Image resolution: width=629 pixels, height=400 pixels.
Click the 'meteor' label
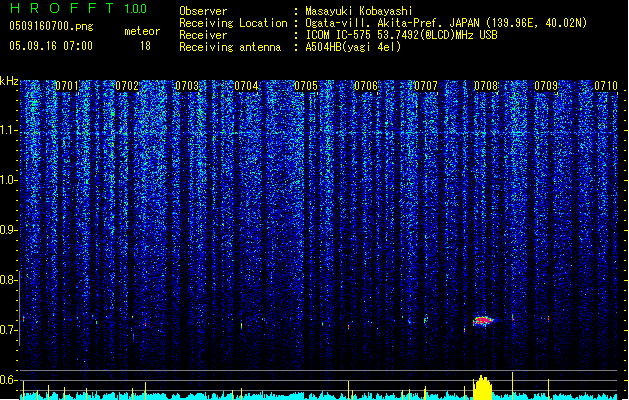point(142,31)
